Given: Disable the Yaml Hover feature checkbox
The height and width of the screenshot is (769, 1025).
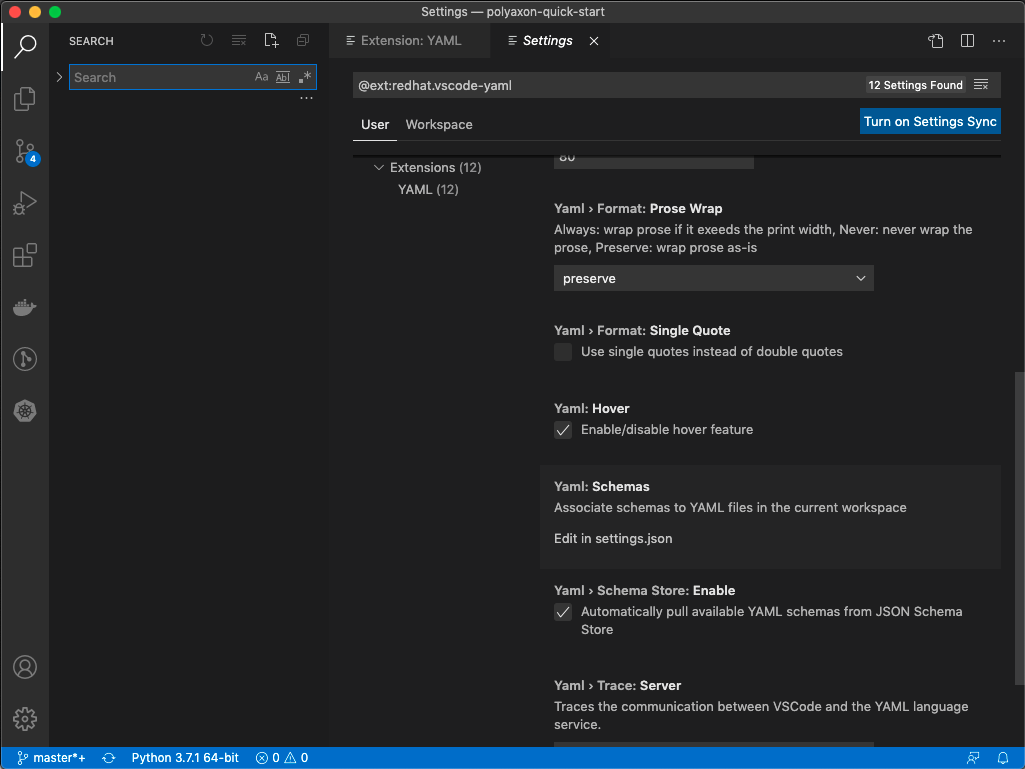Looking at the screenshot, I should pos(563,430).
